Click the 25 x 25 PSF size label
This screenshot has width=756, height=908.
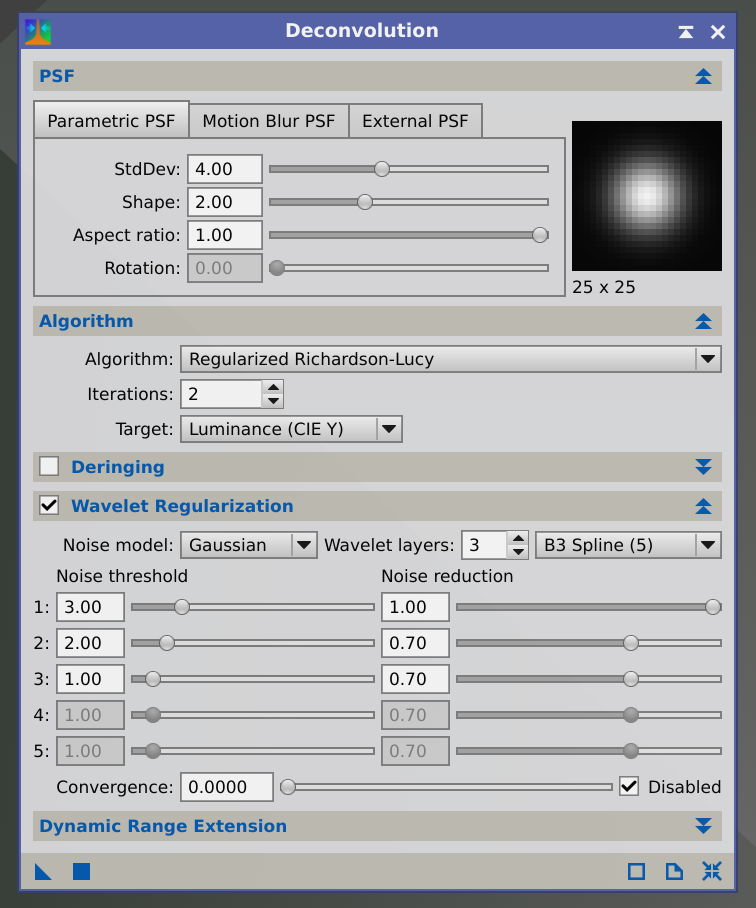point(604,287)
